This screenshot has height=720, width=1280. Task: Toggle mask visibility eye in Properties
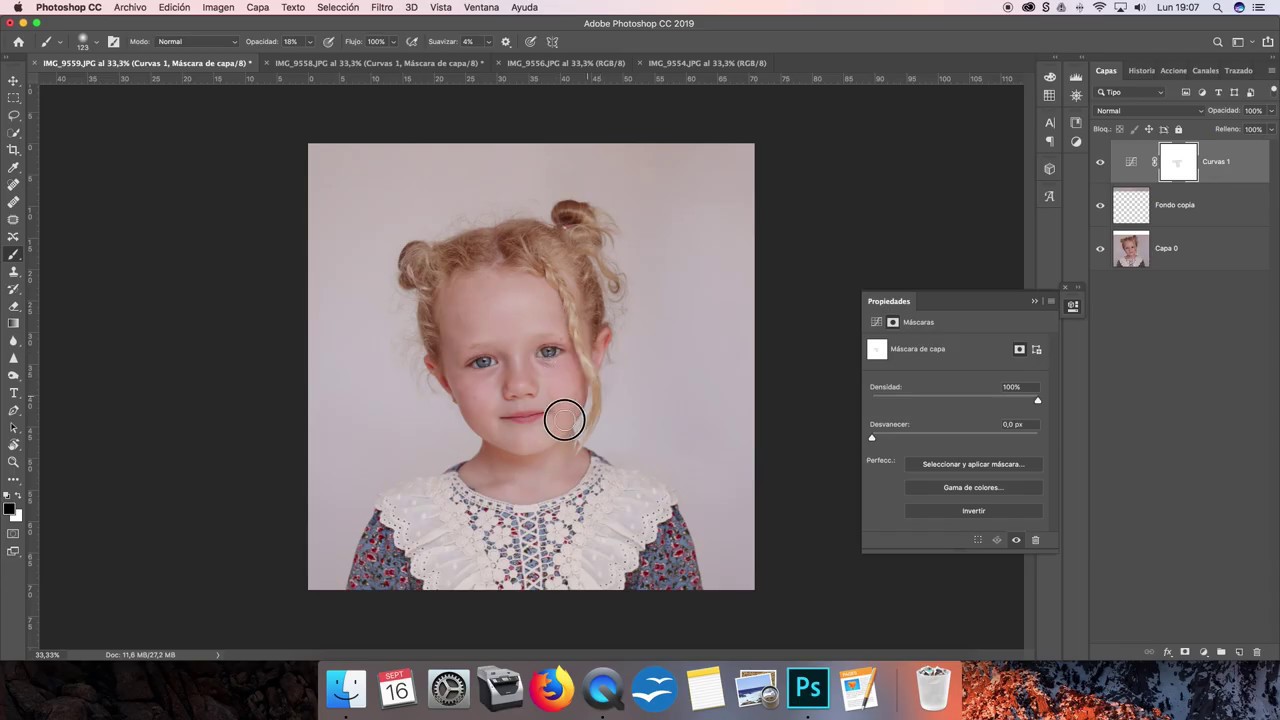[1016, 540]
